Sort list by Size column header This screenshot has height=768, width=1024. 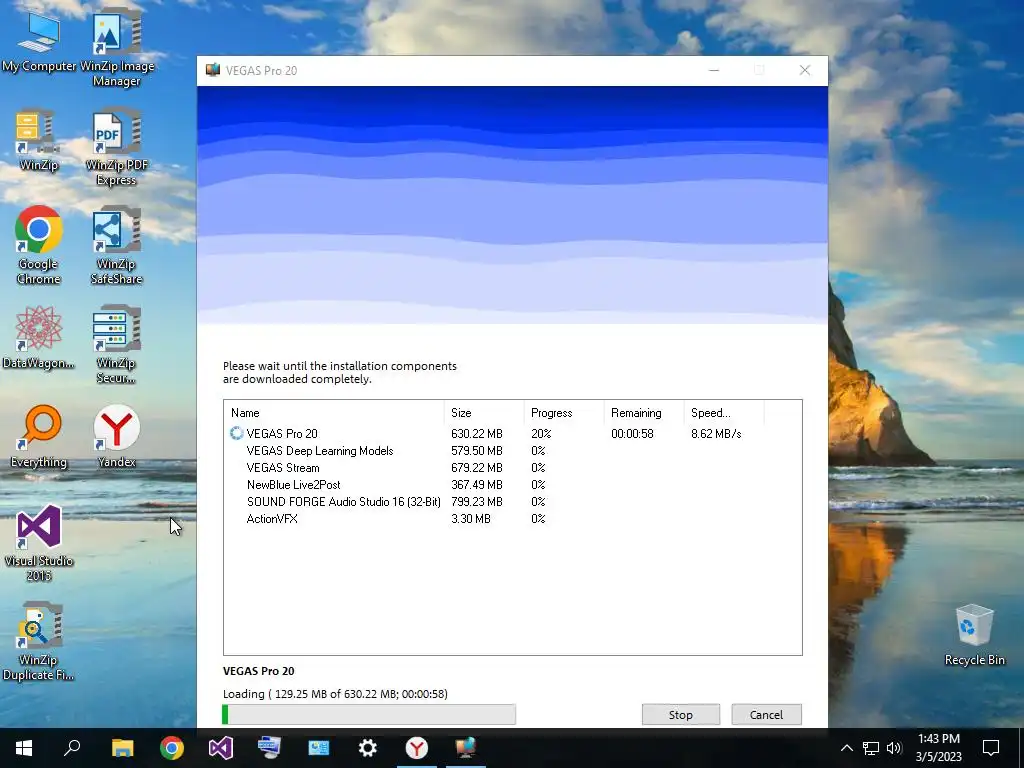[x=484, y=413]
